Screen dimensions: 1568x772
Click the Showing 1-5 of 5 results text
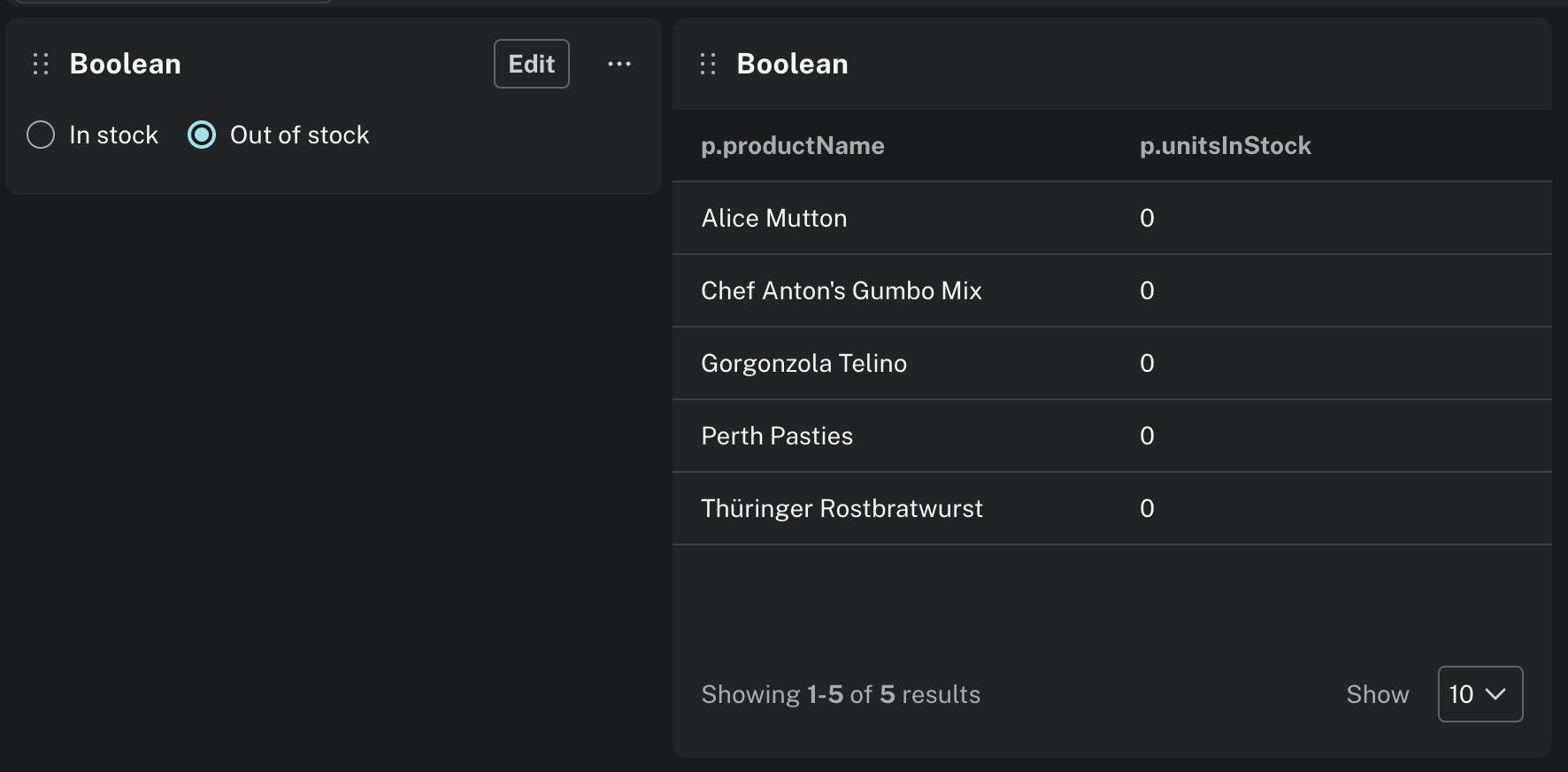click(841, 694)
